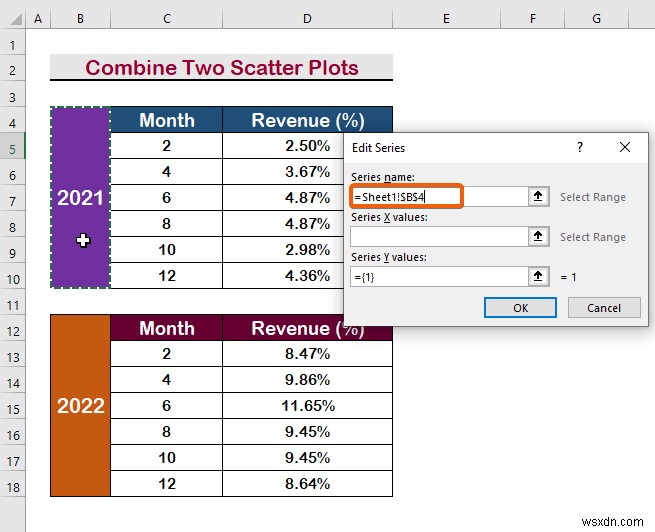Select row 12 header
Viewport: 655px width, 532px height.
click(x=13, y=332)
